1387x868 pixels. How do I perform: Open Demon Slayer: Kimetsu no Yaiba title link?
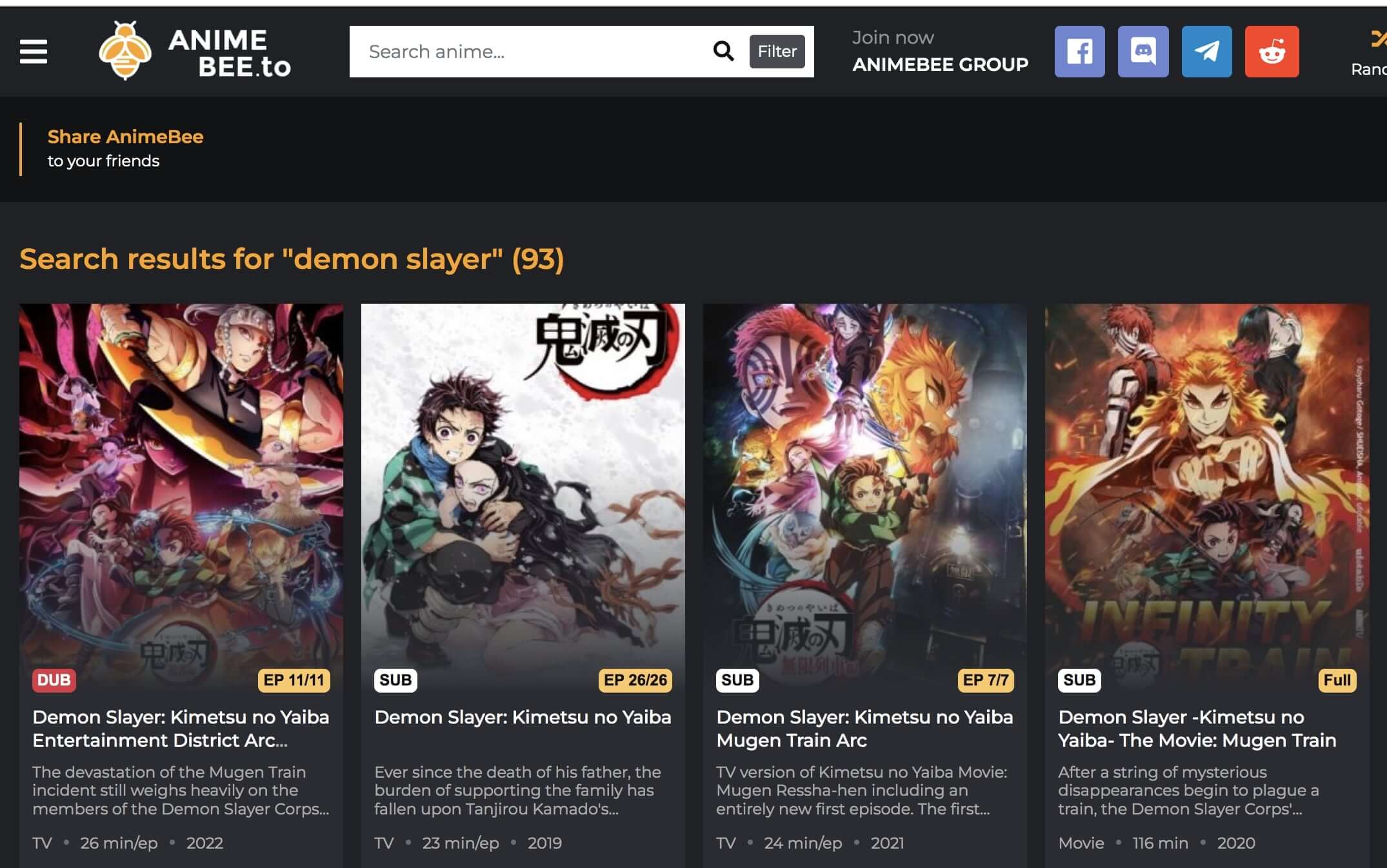click(x=523, y=716)
